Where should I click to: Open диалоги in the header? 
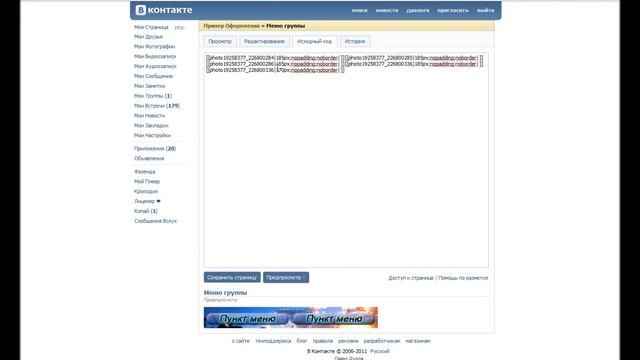418,10
